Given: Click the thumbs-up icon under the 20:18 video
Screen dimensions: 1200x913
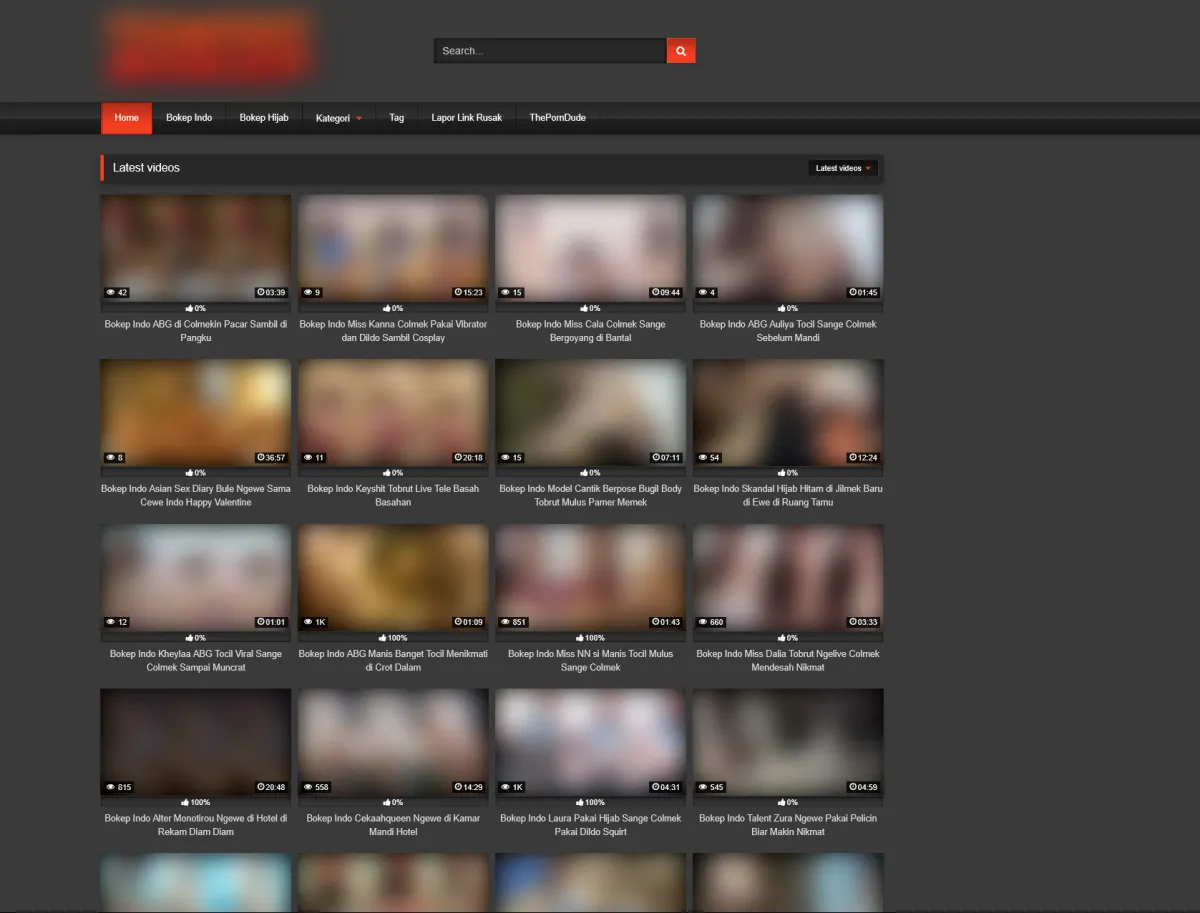Looking at the screenshot, I should (386, 473).
